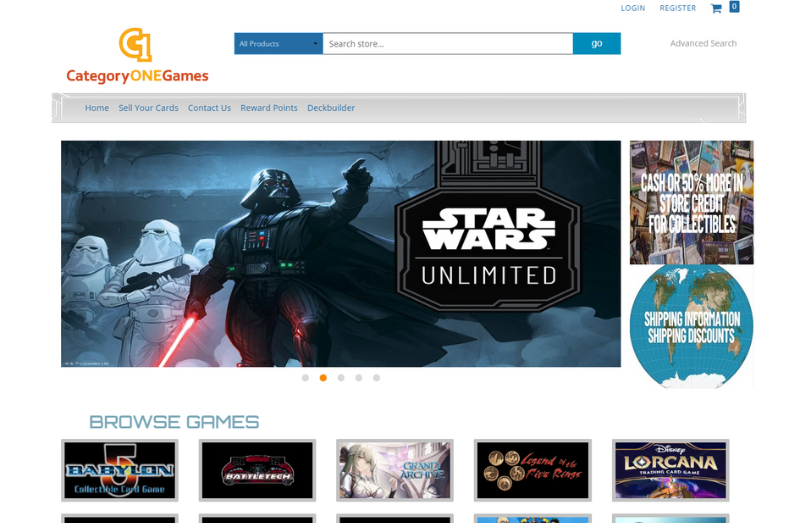This screenshot has width=800, height=523.
Task: Click the go search button
Action: pos(596,43)
